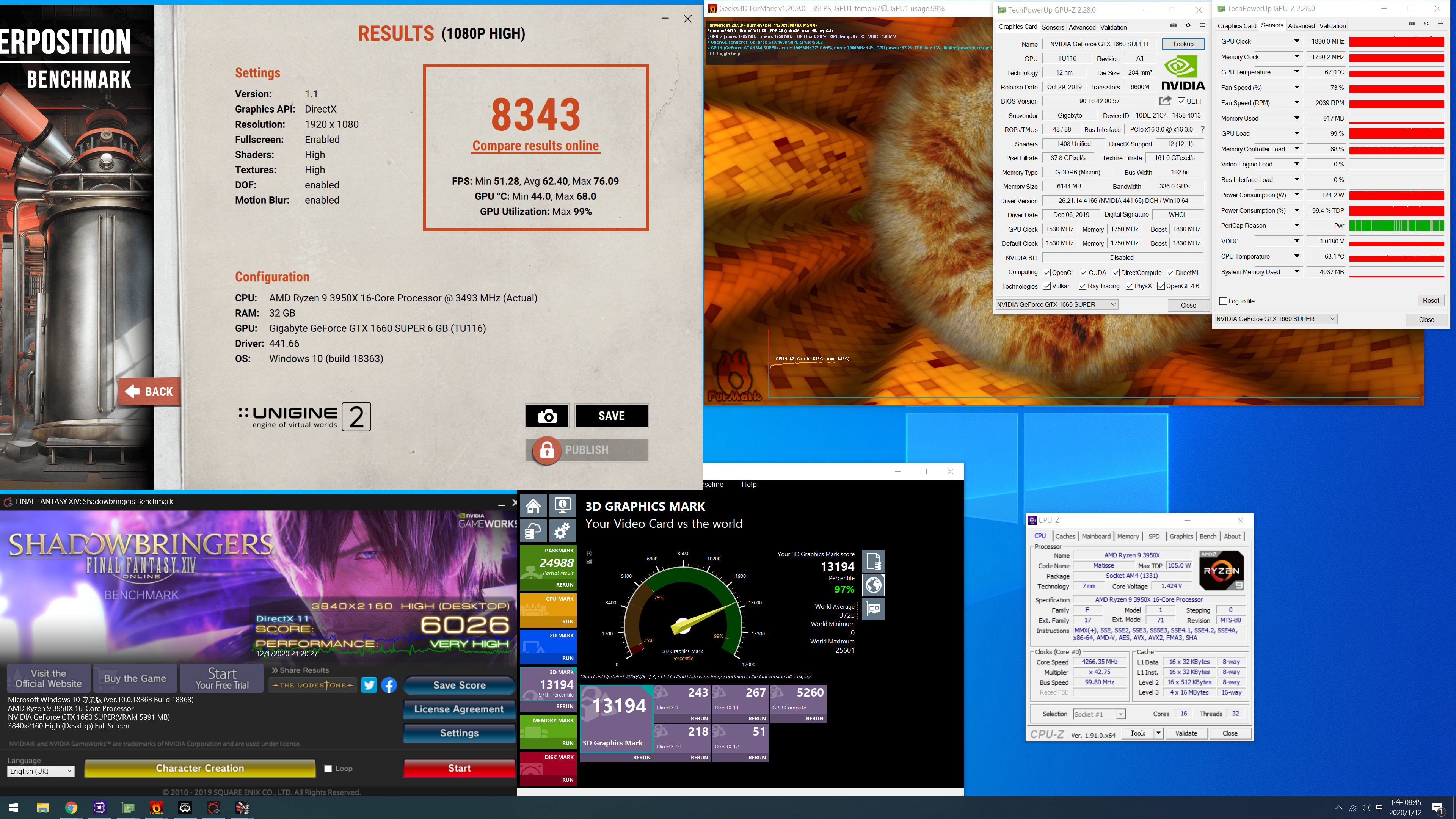Open GPU selection dropdown in GPU-Z Graphics Card window
Screen dimensions: 1456x819
(x=1056, y=304)
